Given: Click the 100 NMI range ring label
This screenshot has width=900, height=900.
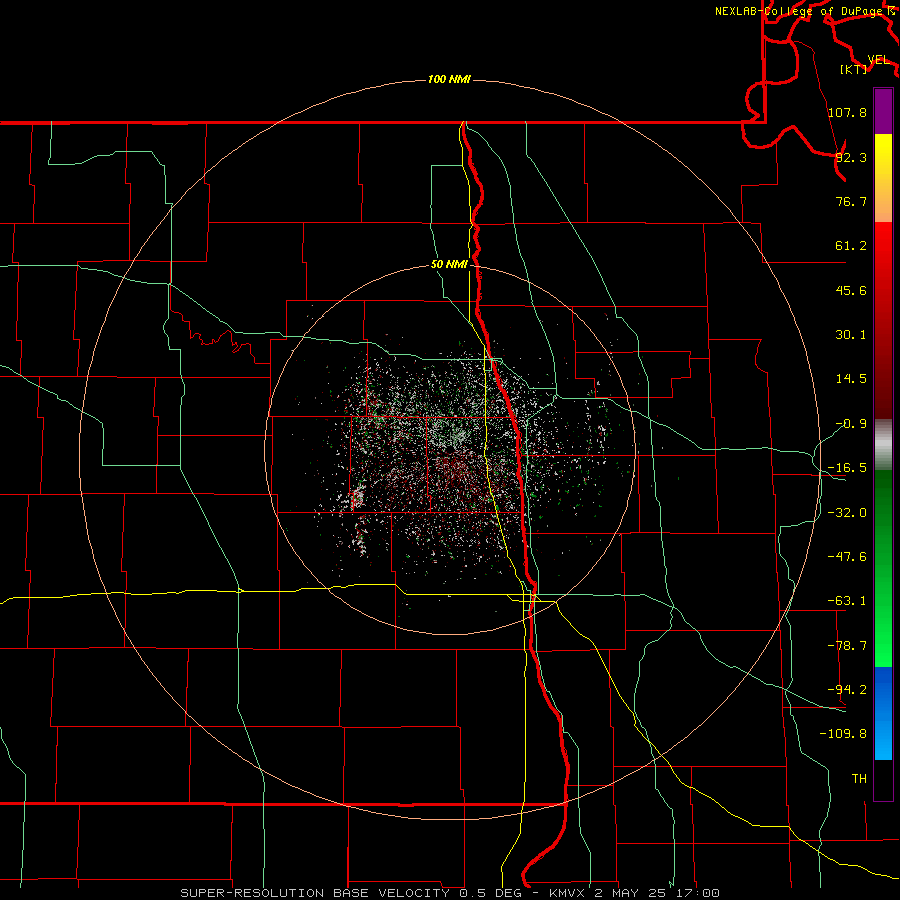Looking at the screenshot, I should (x=449, y=79).
